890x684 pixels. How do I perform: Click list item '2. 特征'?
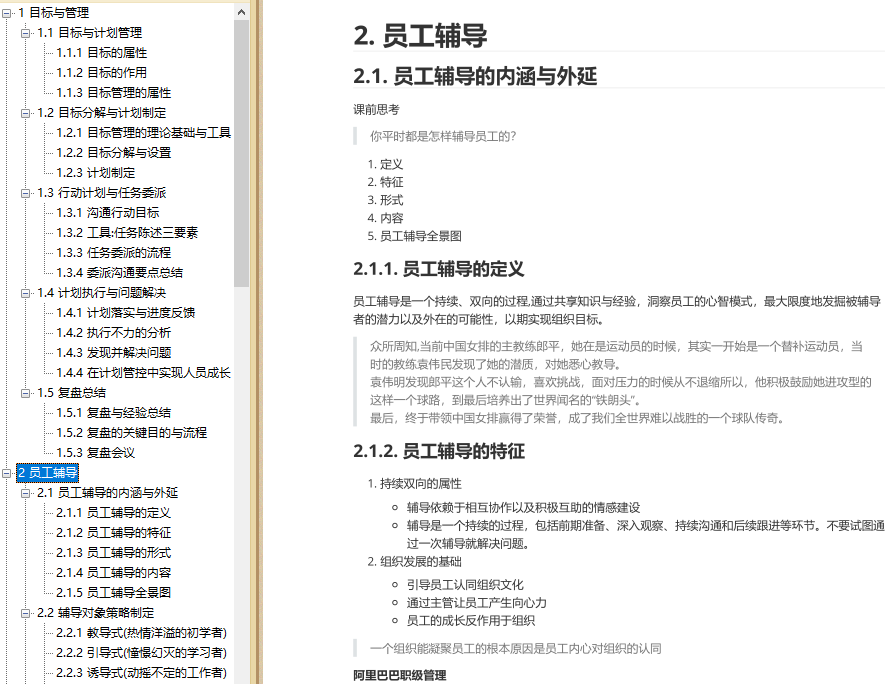385,182
